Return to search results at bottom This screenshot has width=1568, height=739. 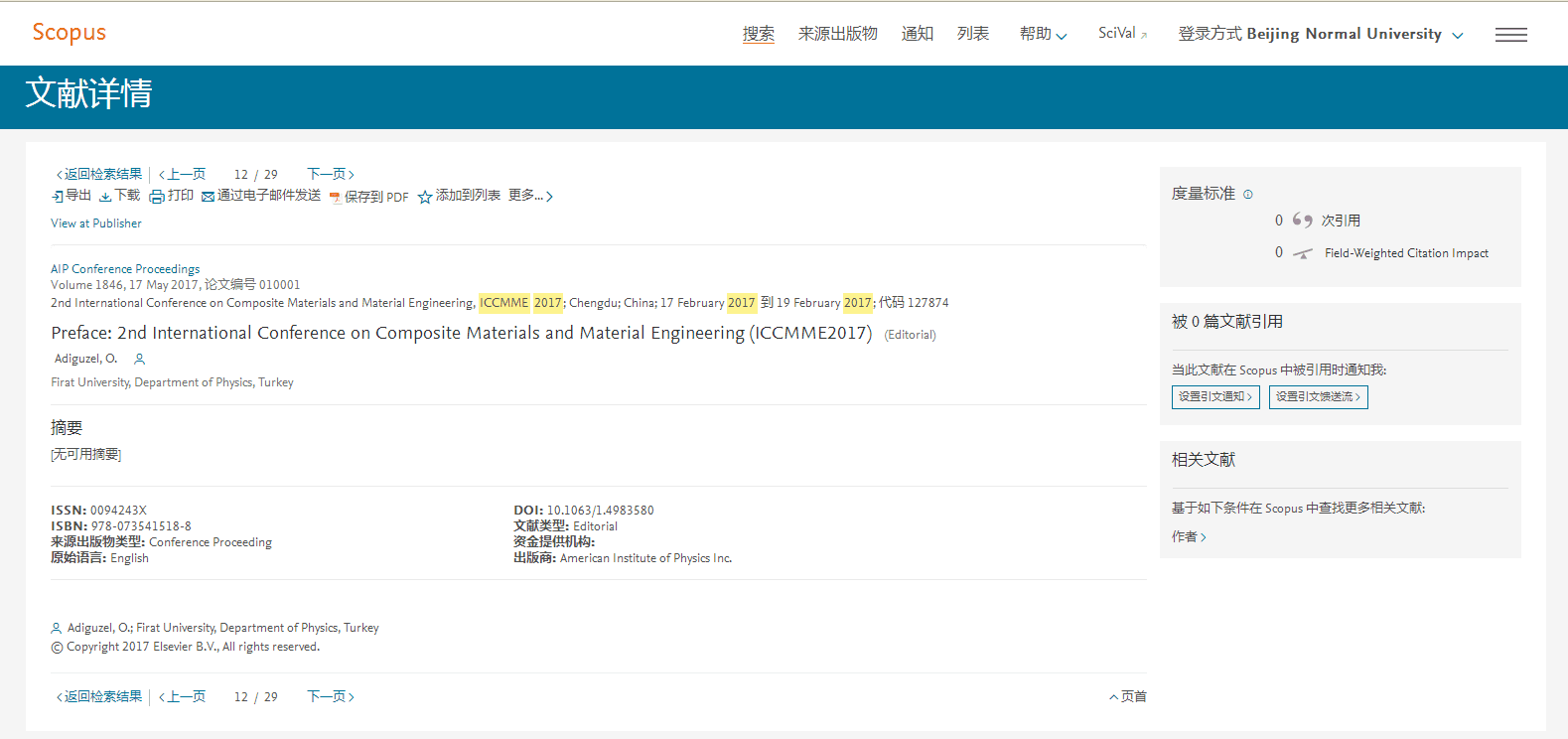[x=99, y=696]
